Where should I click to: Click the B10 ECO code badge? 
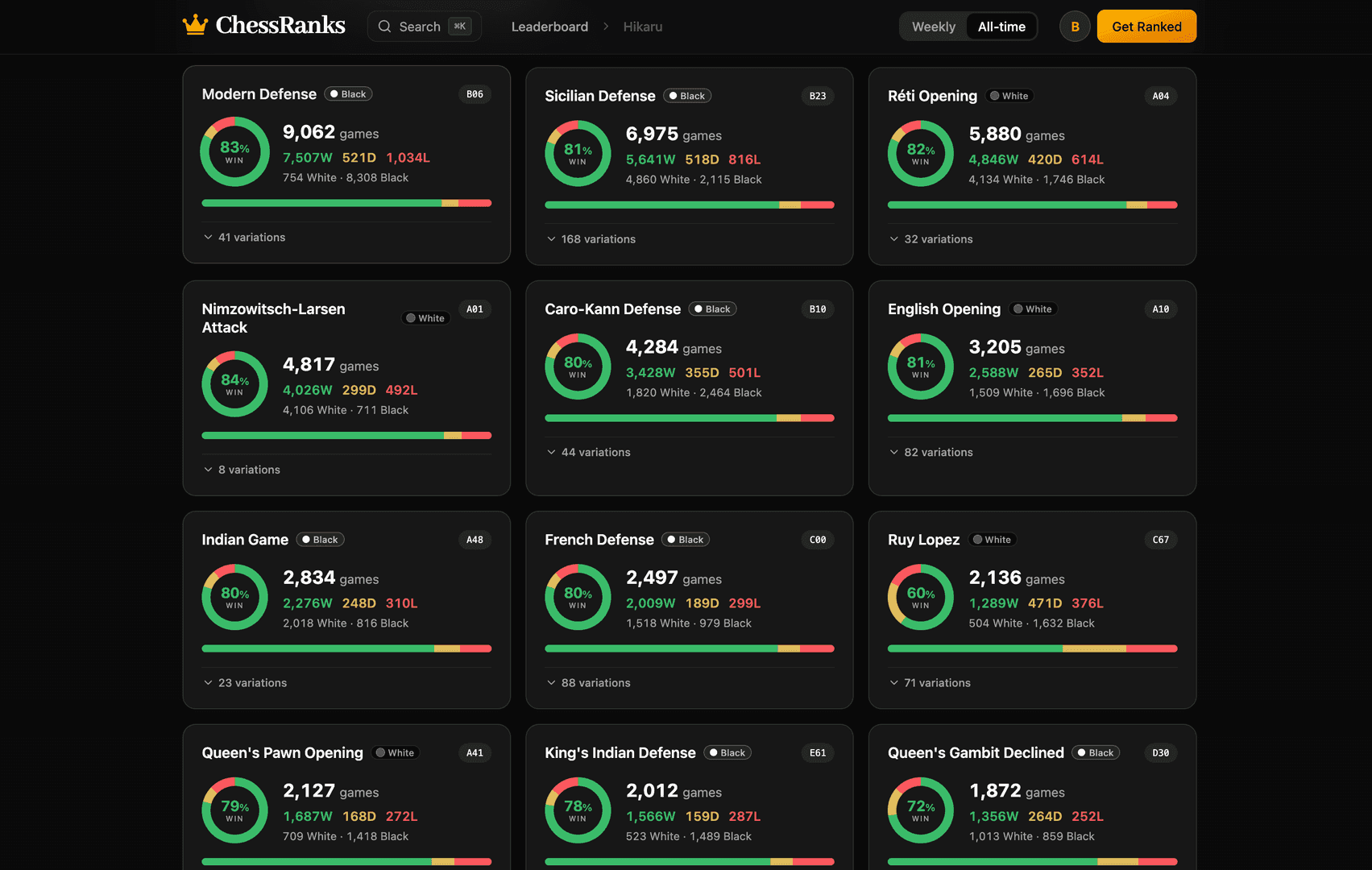point(818,309)
